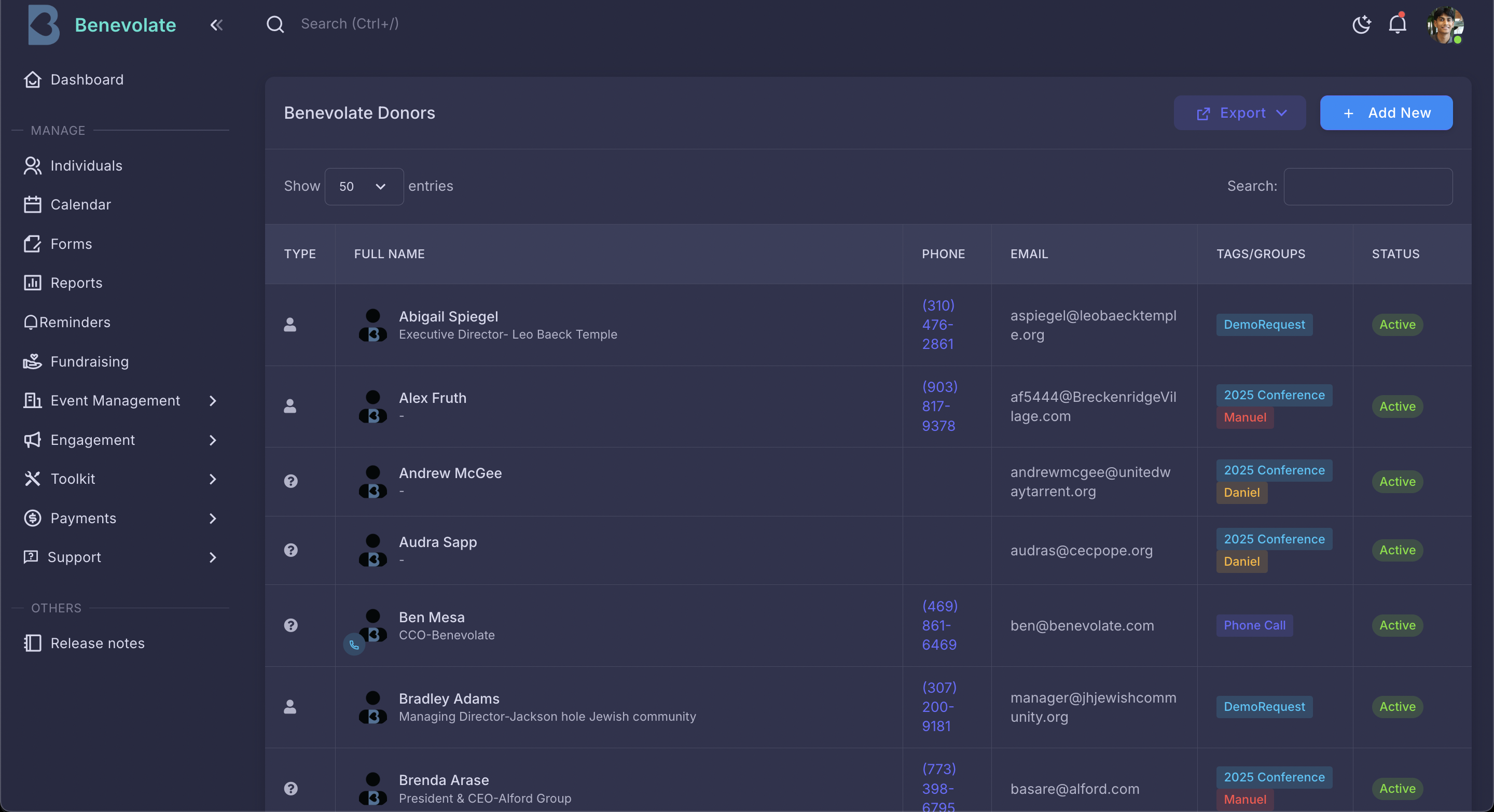
Task: Open the notifications bell
Action: (1397, 24)
